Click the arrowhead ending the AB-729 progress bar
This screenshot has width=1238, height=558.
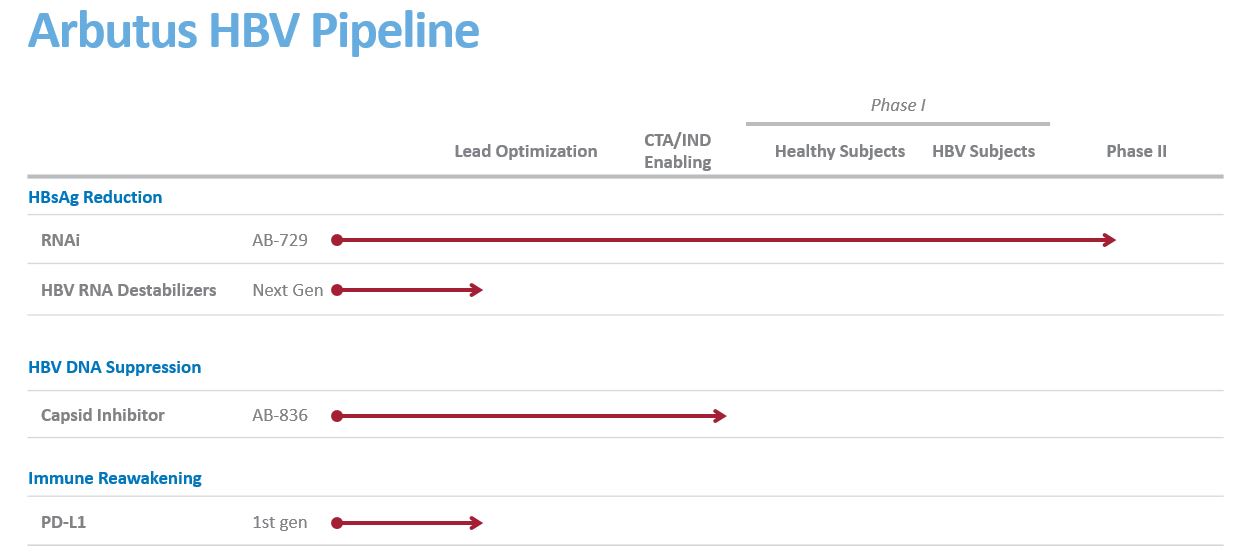[1110, 240]
